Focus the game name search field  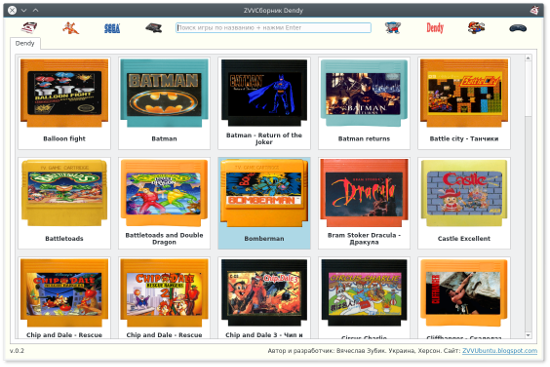pyautogui.click(x=273, y=28)
